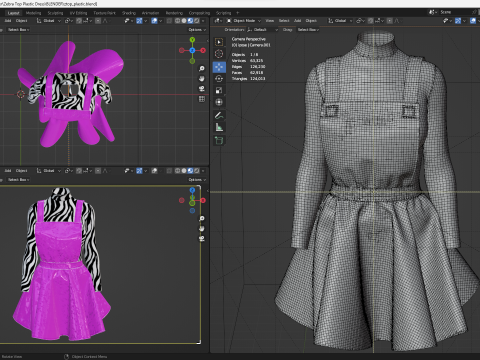Open the Add menu in right viewport header
The image size is (480, 360).
[297, 21]
